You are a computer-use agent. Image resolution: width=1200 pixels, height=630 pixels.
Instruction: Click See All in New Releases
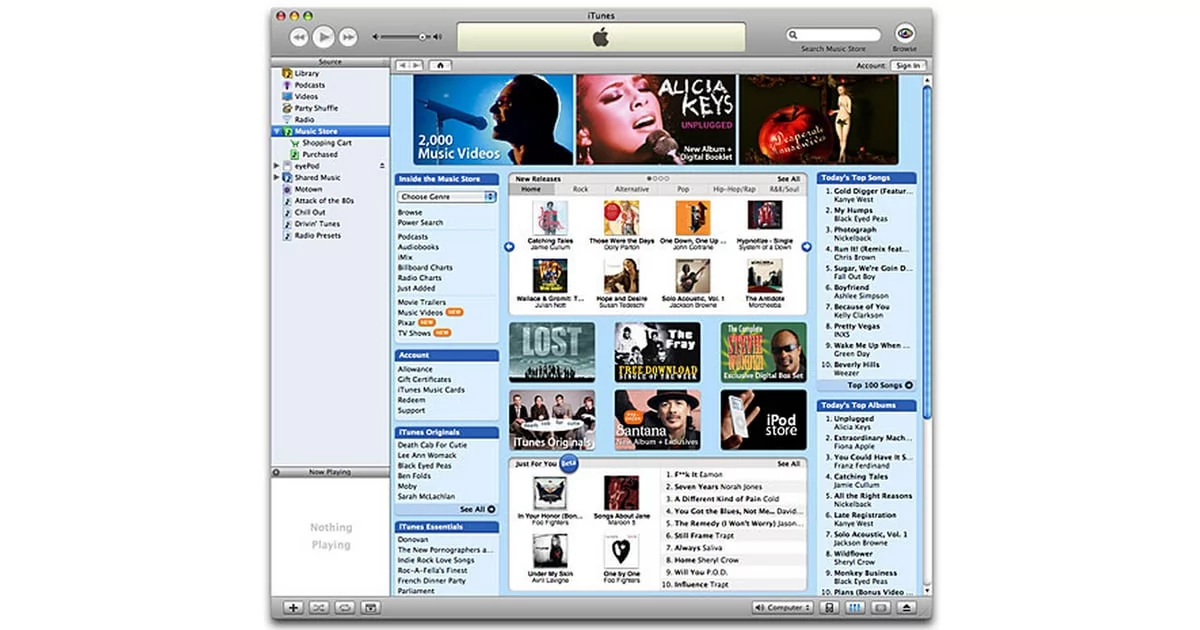pyautogui.click(x=788, y=179)
